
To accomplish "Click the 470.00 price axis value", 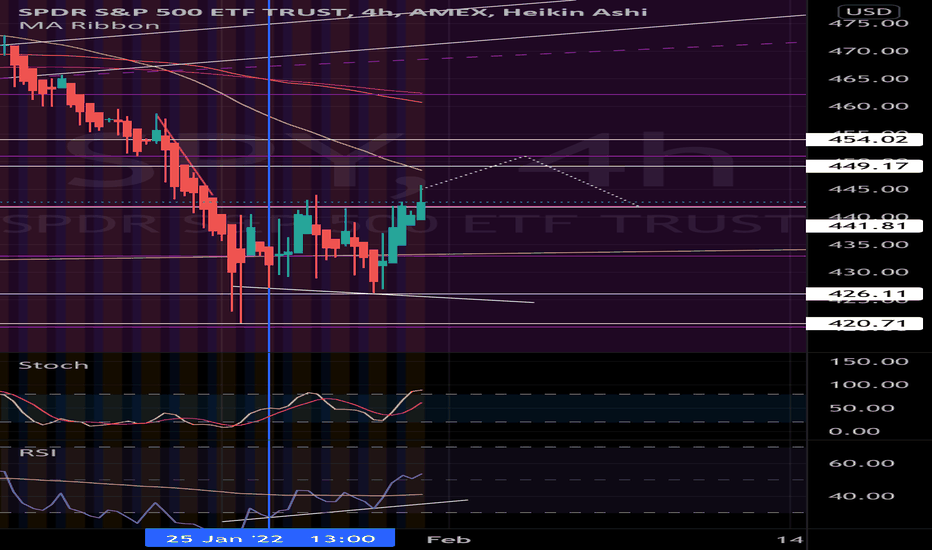I will coord(868,51).
